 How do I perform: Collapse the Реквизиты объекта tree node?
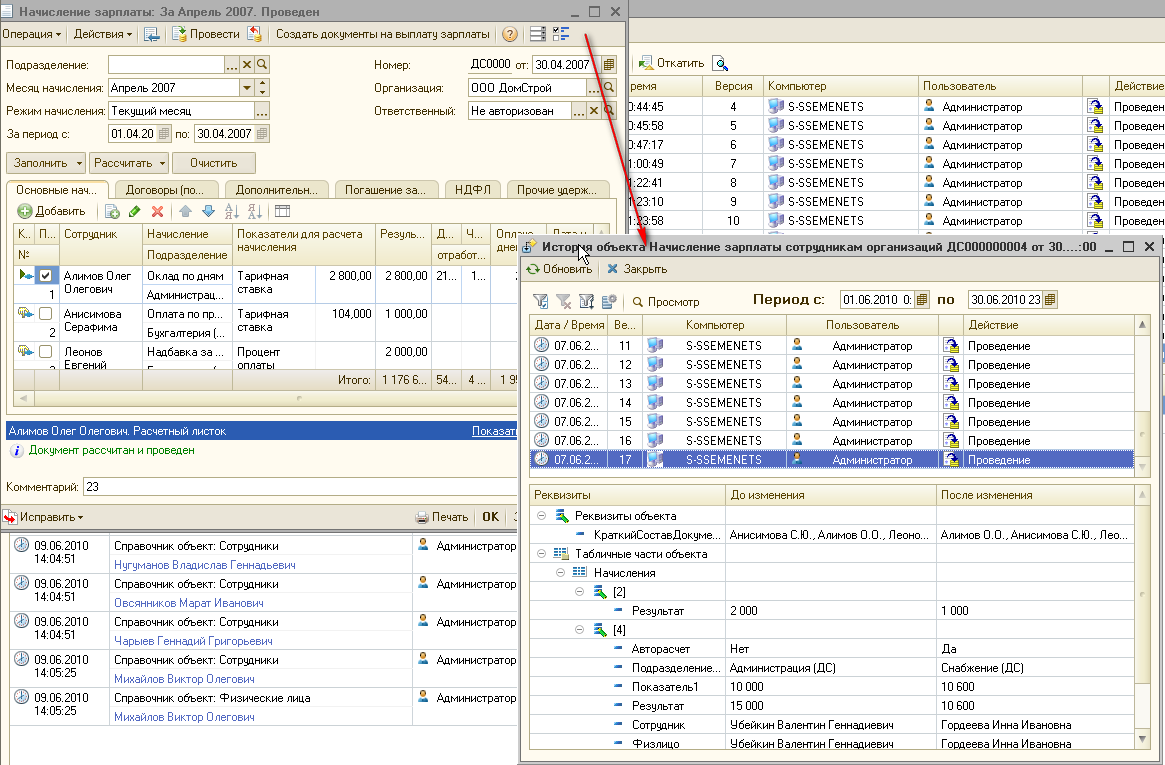pos(541,516)
